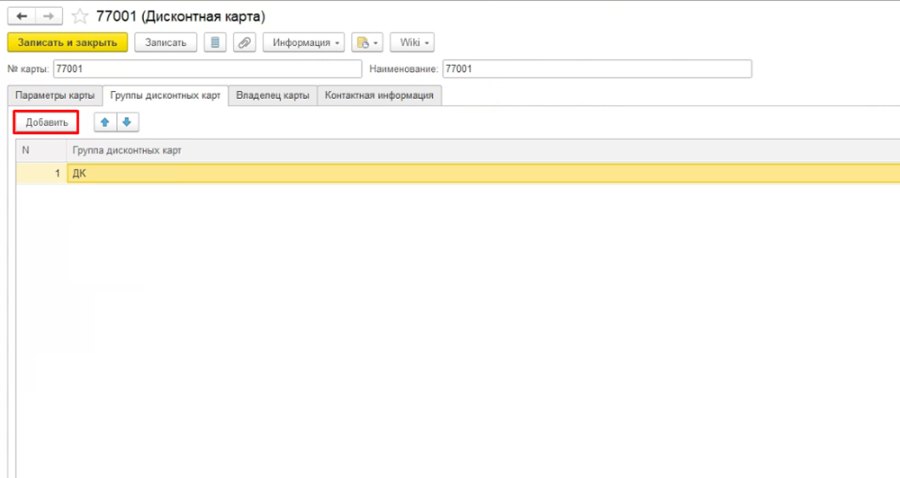Click the N column header
900x478 pixels.
(41, 150)
